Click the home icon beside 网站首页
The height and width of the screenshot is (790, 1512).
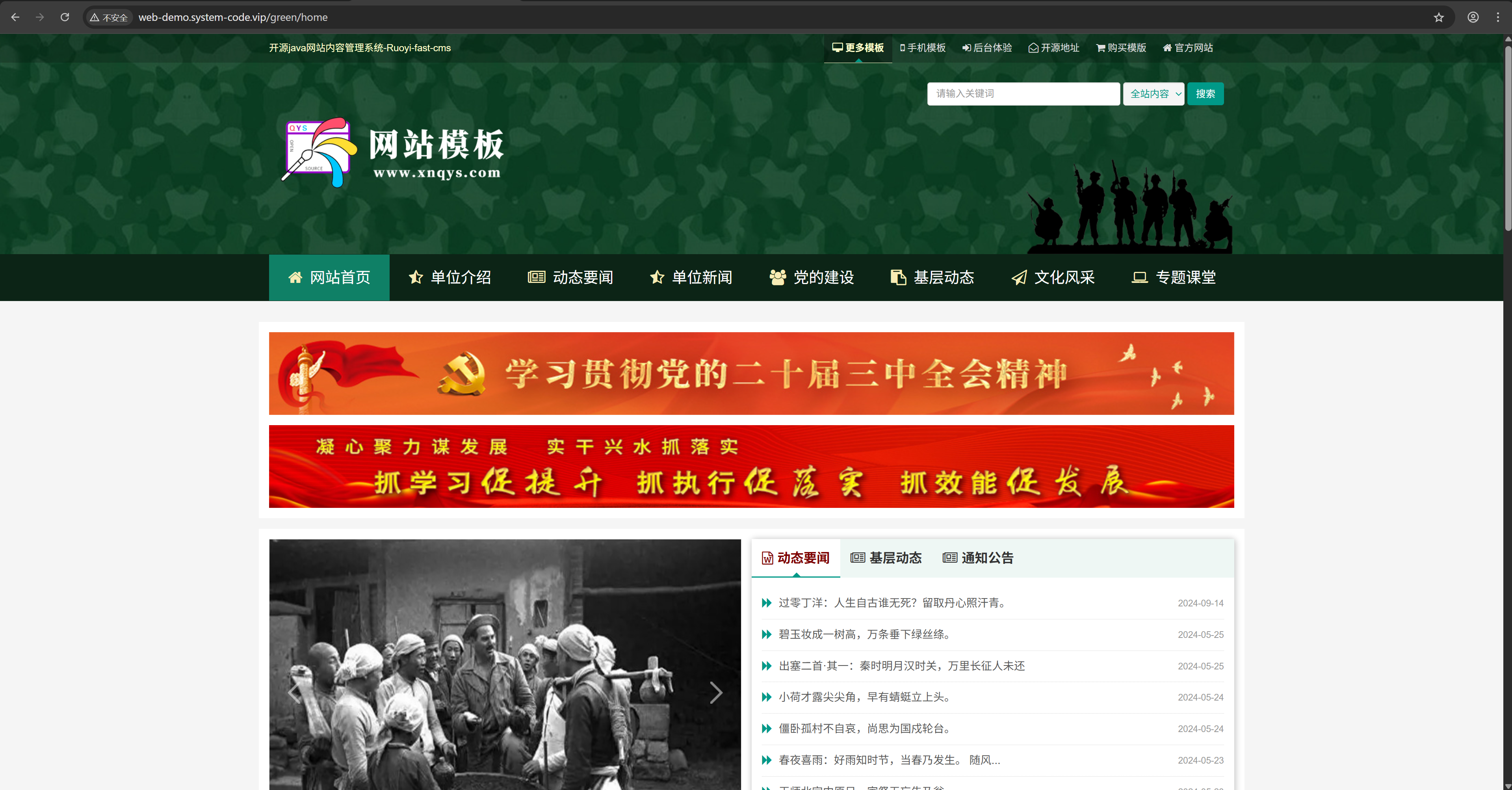point(295,277)
